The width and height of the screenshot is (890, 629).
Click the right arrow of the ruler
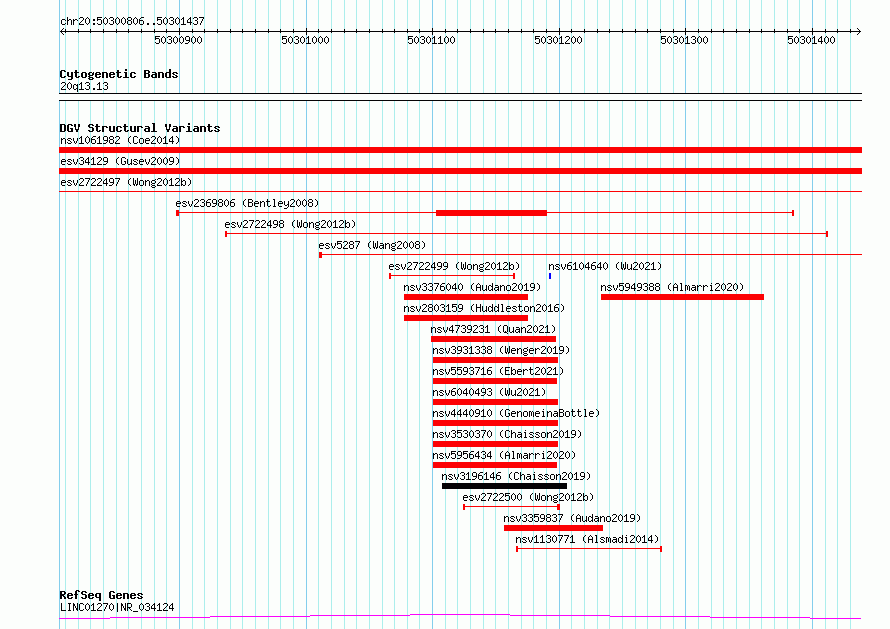point(858,32)
